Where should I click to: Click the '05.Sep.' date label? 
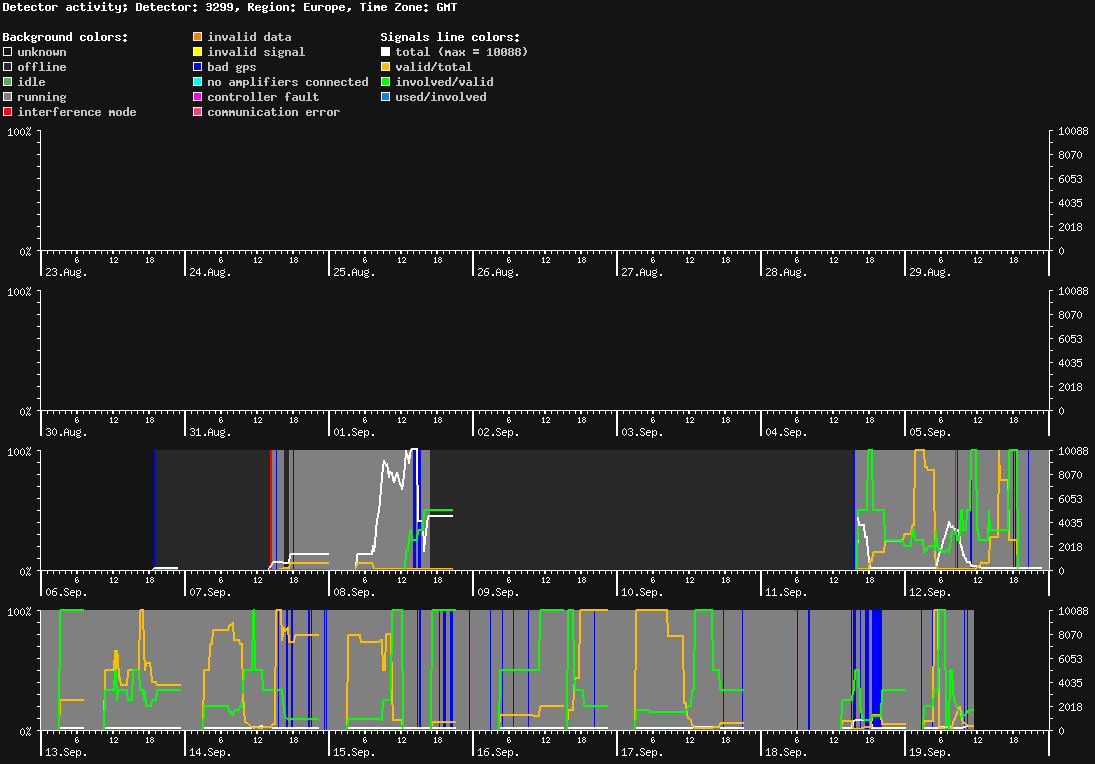(930, 432)
